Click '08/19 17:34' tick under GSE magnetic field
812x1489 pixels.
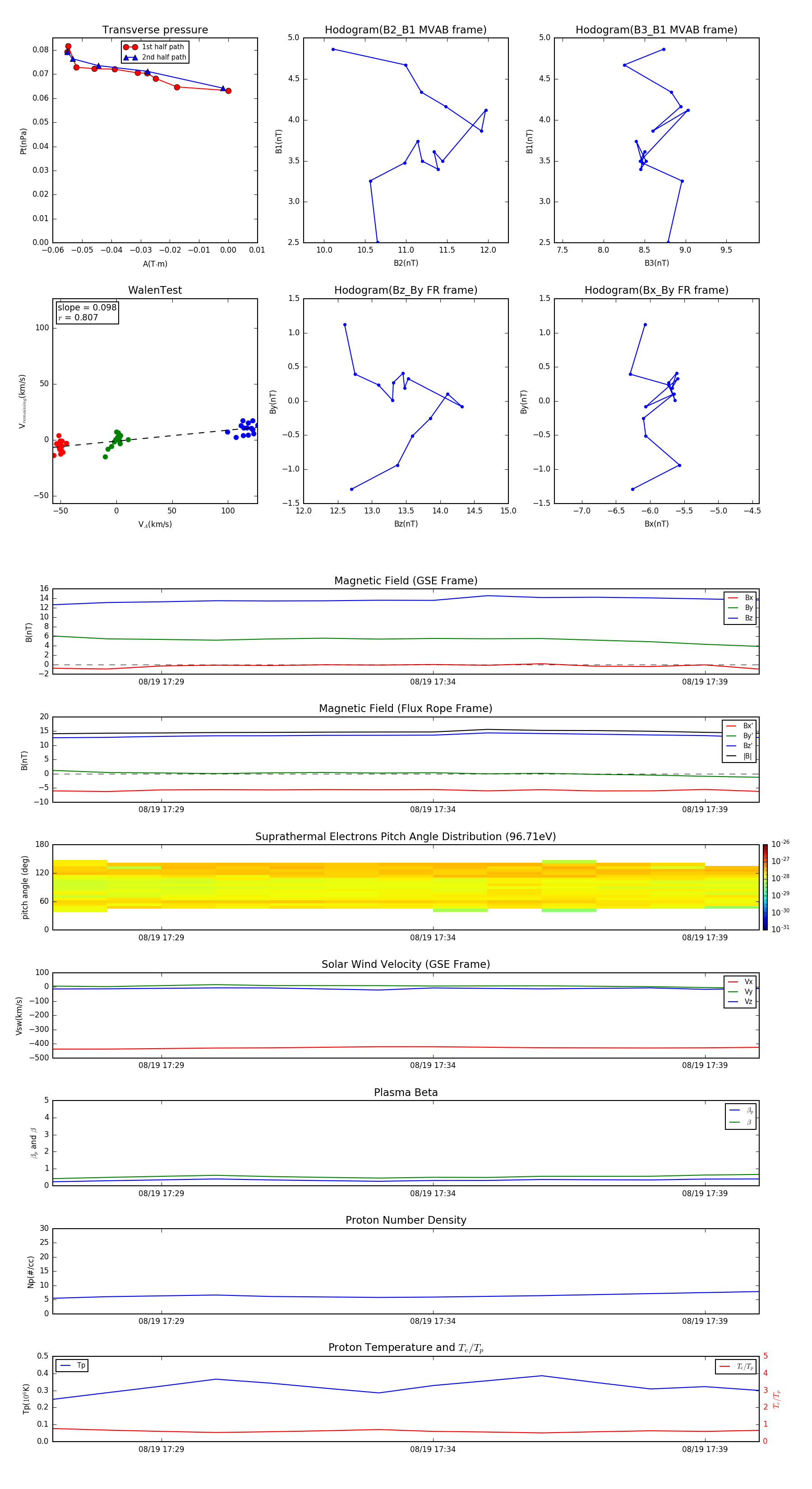pyautogui.click(x=433, y=682)
